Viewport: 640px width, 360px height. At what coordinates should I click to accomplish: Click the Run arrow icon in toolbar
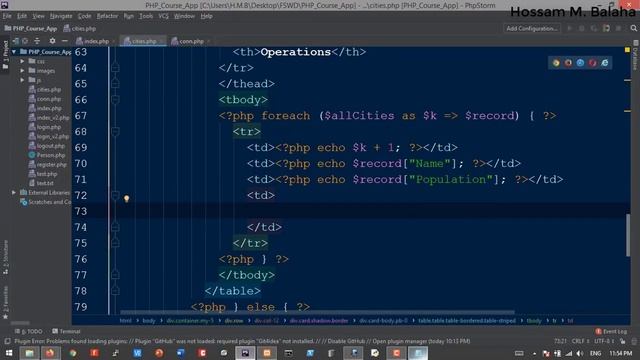[x=569, y=29]
